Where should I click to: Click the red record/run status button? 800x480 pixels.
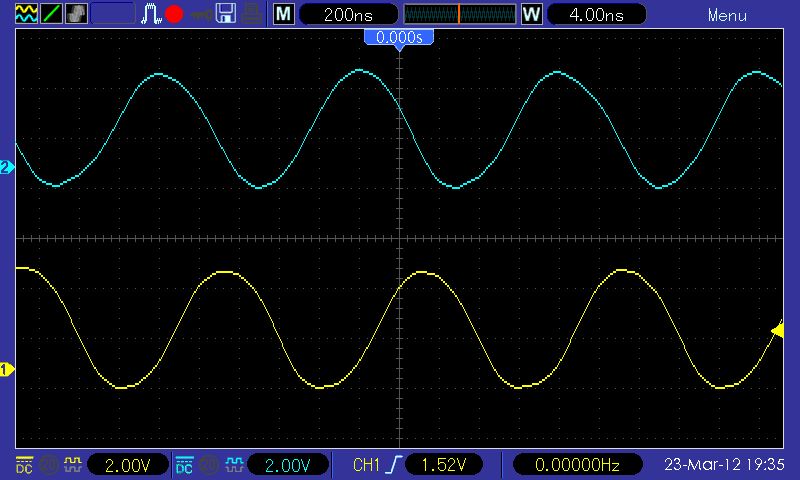click(174, 14)
